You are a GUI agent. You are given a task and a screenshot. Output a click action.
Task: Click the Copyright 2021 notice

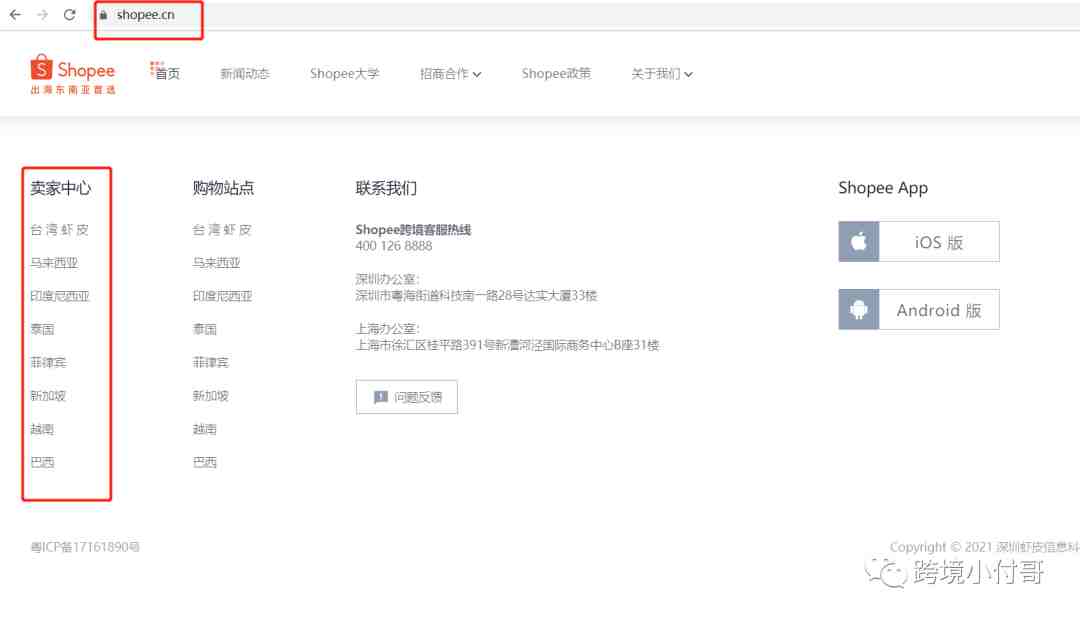click(984, 547)
